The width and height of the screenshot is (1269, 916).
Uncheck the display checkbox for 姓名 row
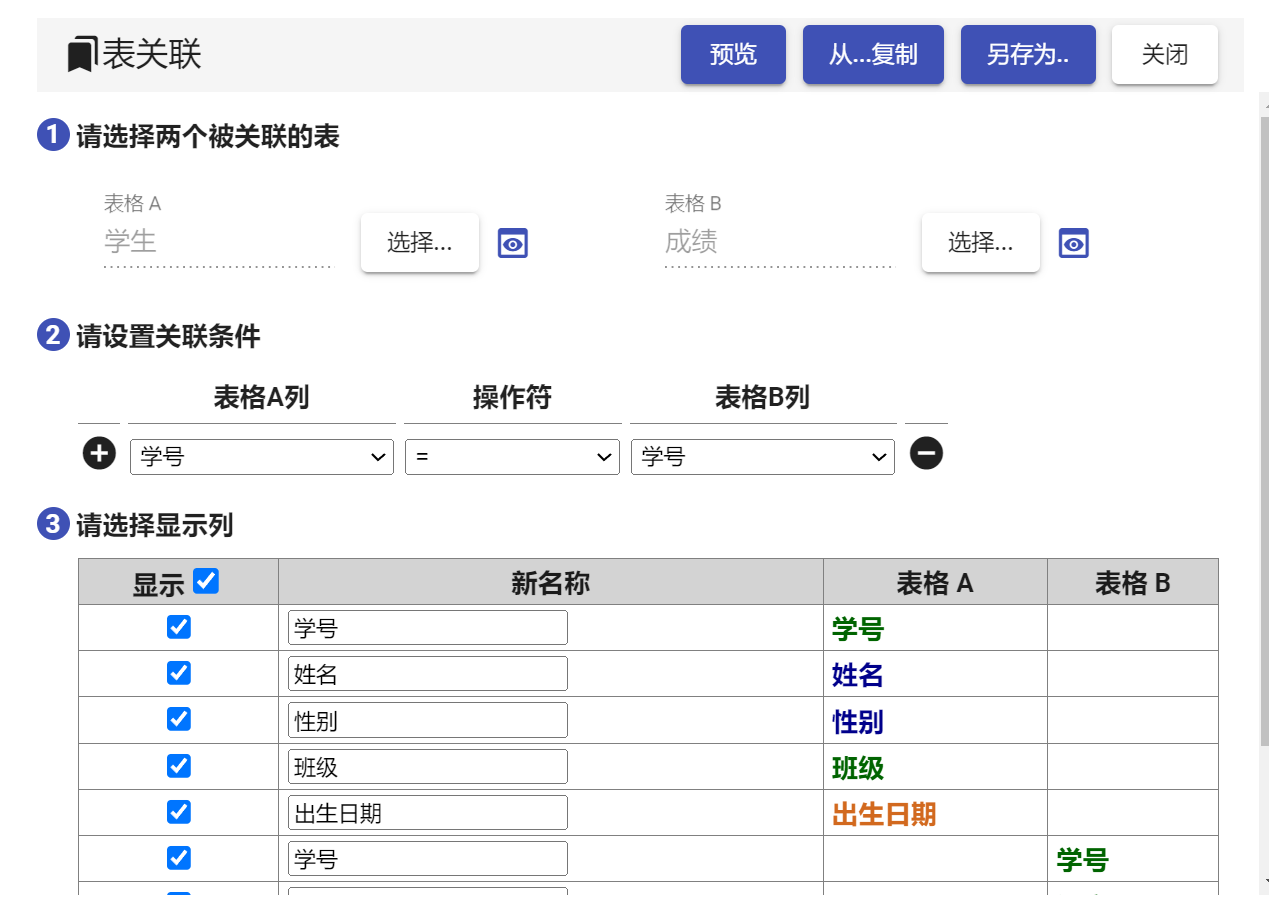(179, 673)
